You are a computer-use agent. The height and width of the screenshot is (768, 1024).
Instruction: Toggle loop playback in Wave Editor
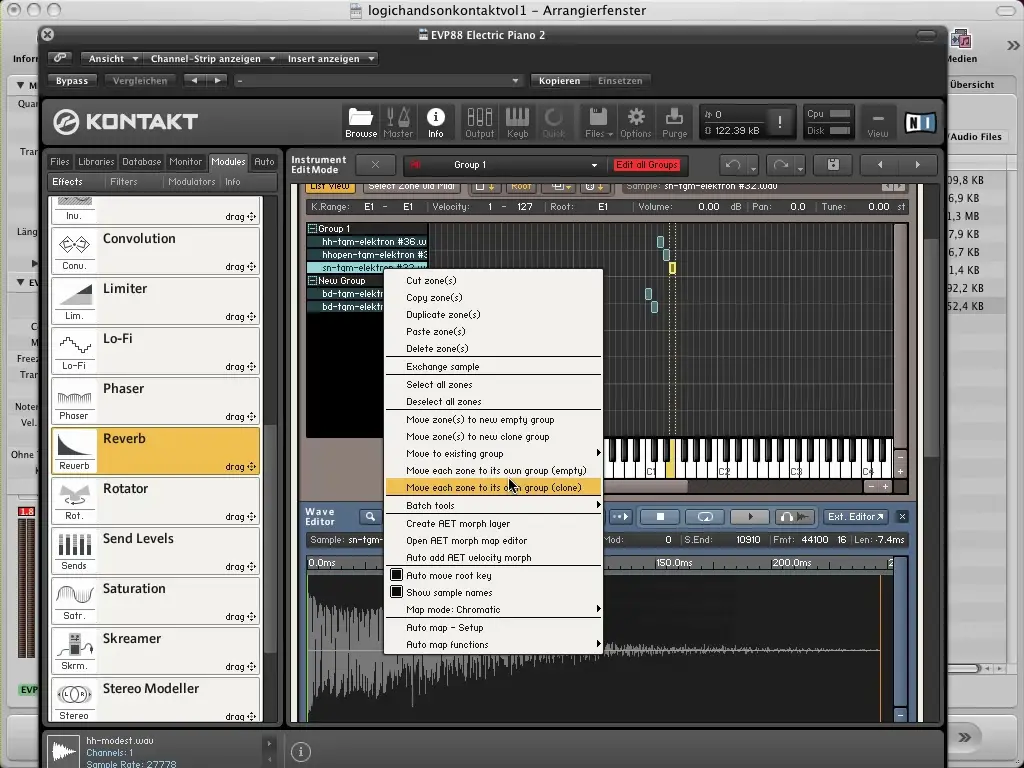tap(705, 517)
